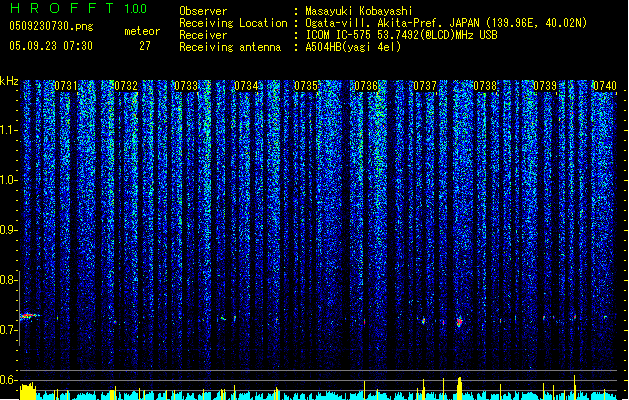This screenshot has height=400, width=629.
Task: Click the 0735 time marker
Action: (306, 86)
